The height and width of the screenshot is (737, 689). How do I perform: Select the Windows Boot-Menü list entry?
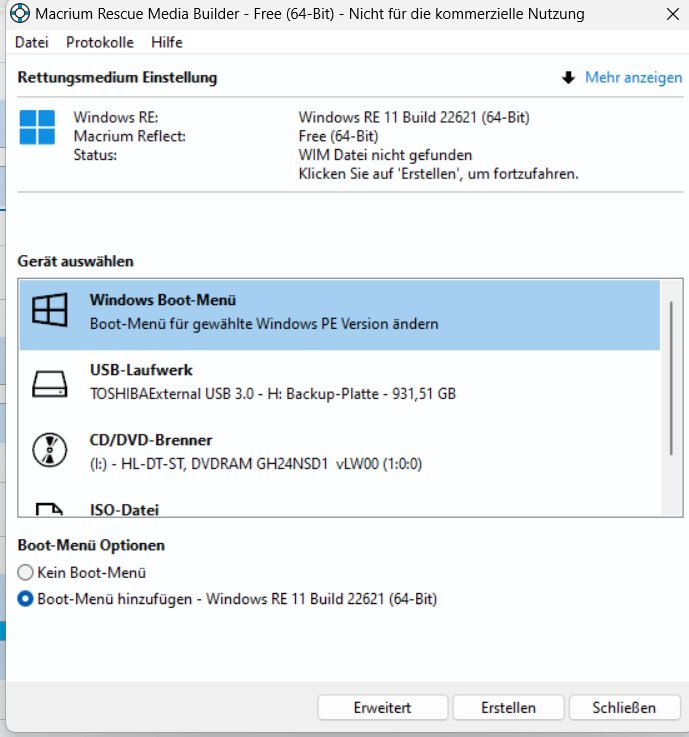point(339,315)
